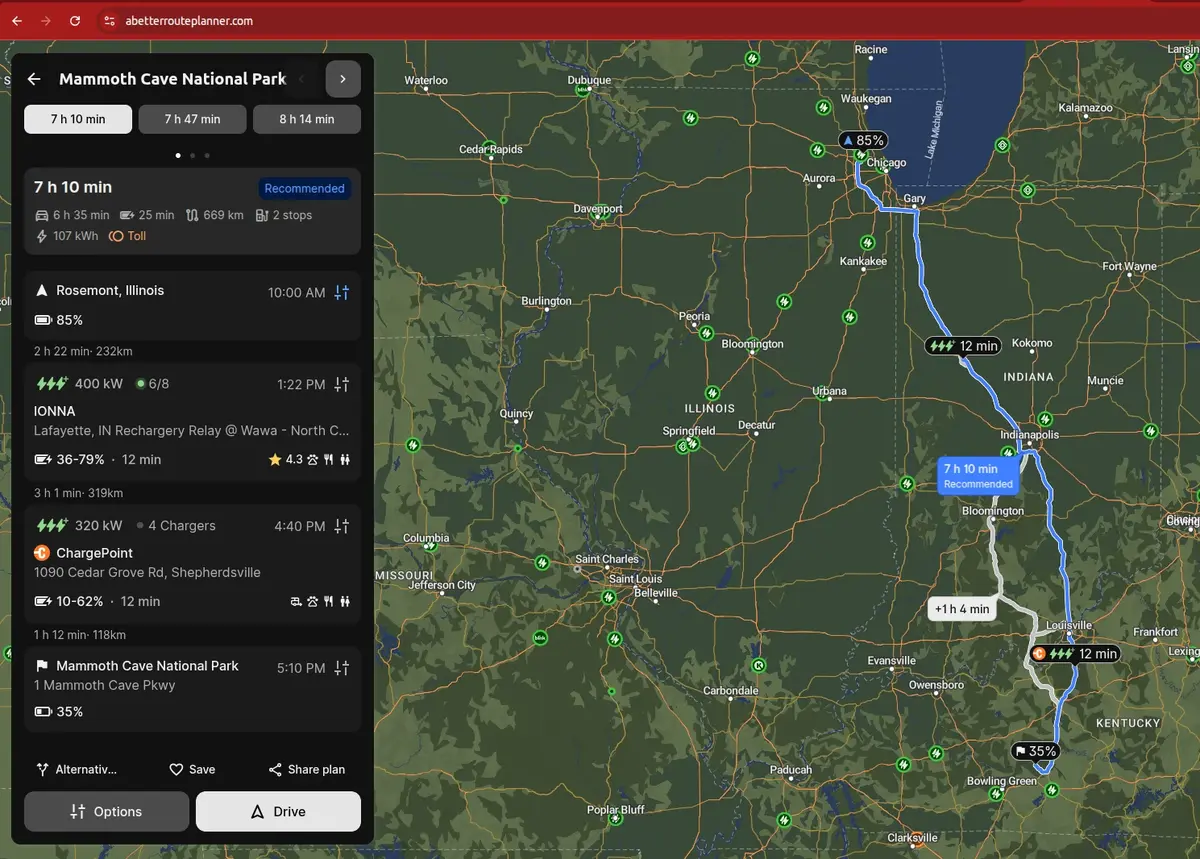
Task: Click the 10:00 AM departure time
Action: 297,293
